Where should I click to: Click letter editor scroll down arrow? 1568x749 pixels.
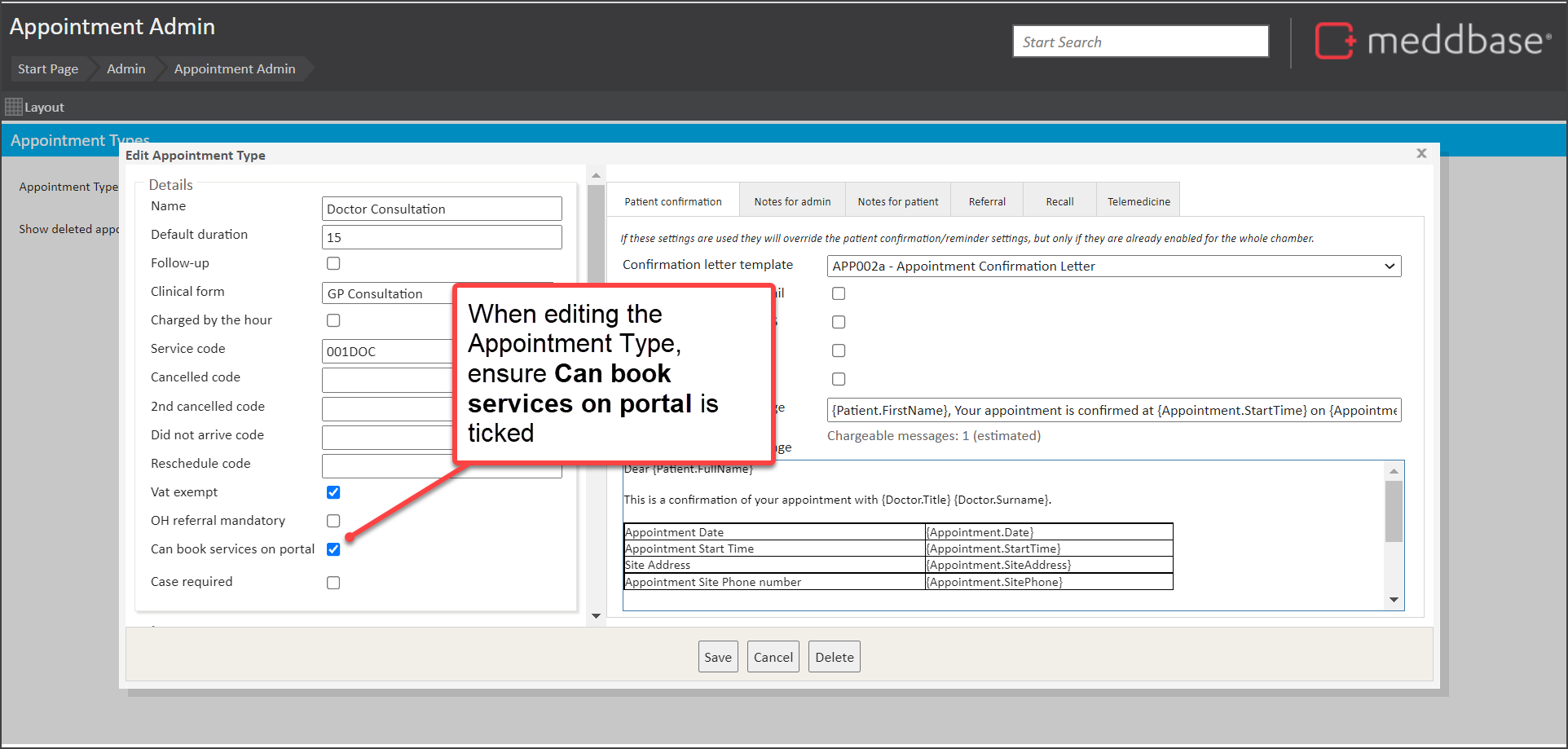[1394, 600]
